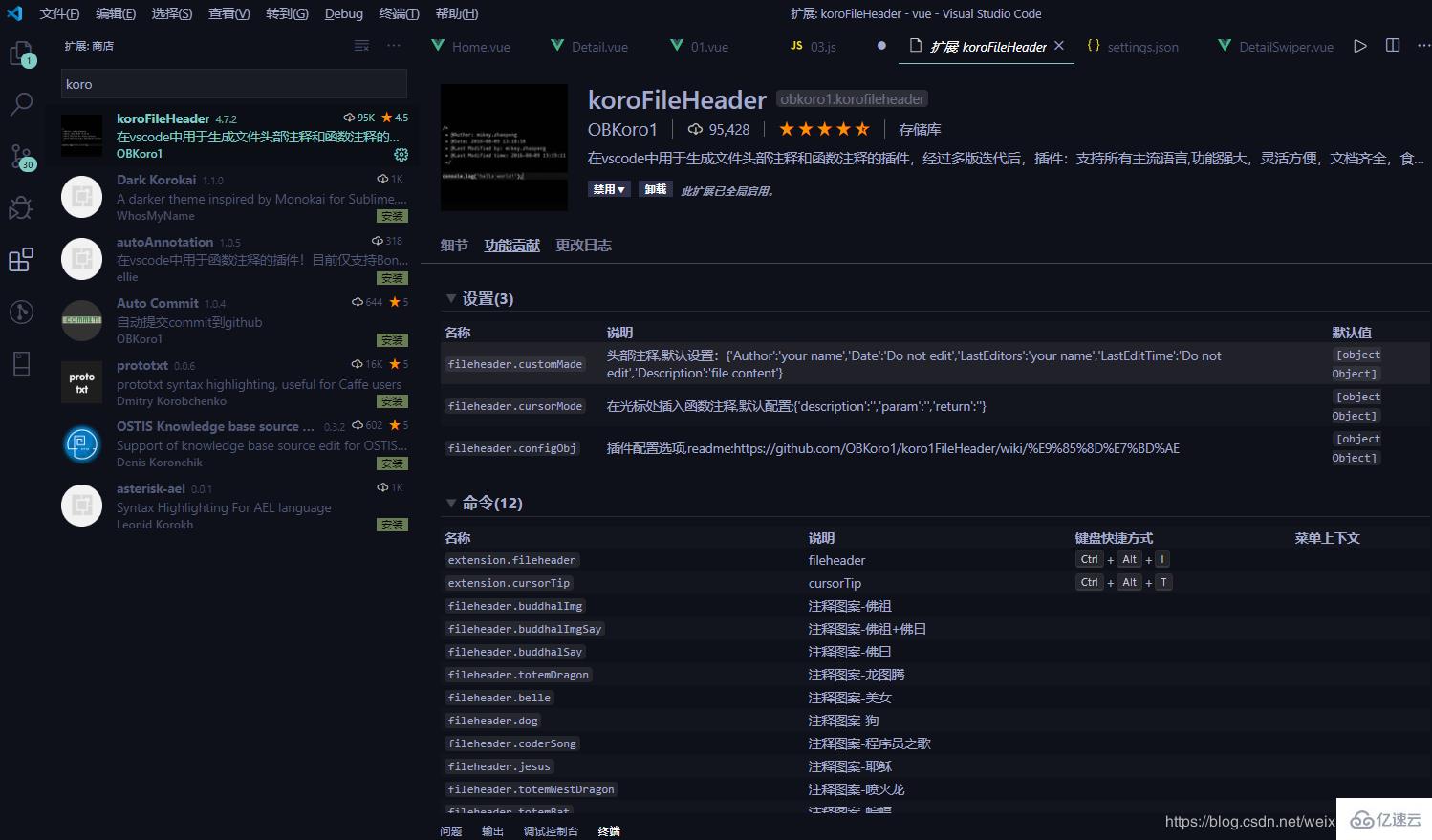The image size is (1432, 840).
Task: Open the 细节 details tab
Action: click(454, 246)
